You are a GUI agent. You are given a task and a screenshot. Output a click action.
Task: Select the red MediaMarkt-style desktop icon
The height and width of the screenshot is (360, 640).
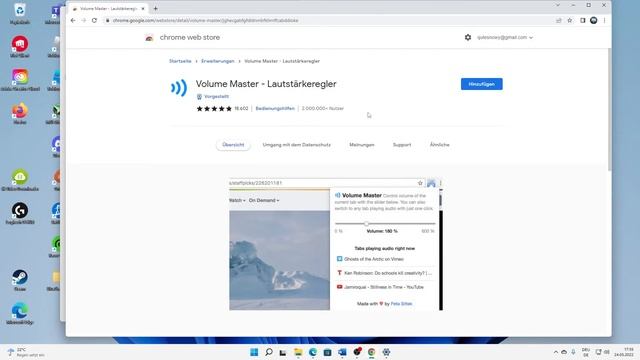(x=20, y=47)
